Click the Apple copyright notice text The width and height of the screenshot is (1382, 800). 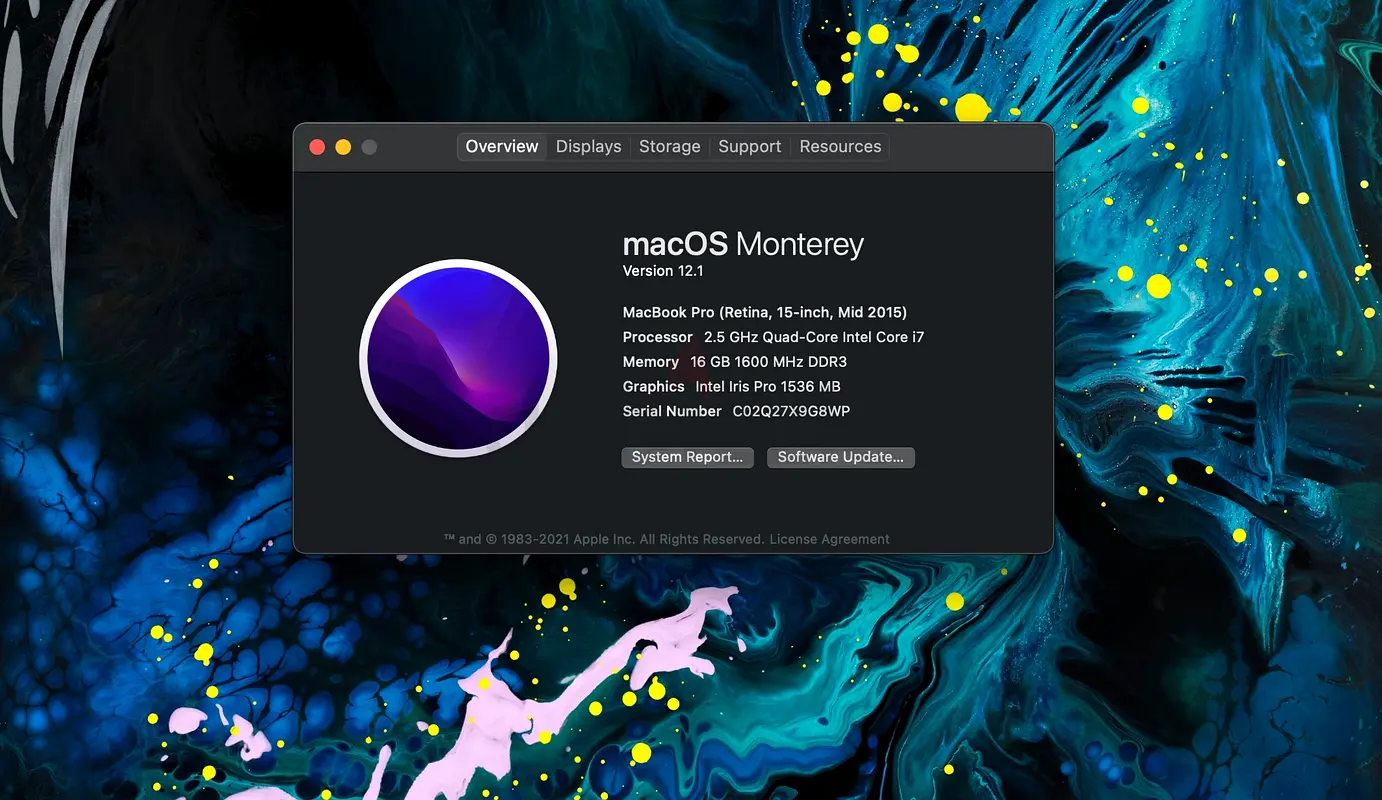click(x=604, y=539)
